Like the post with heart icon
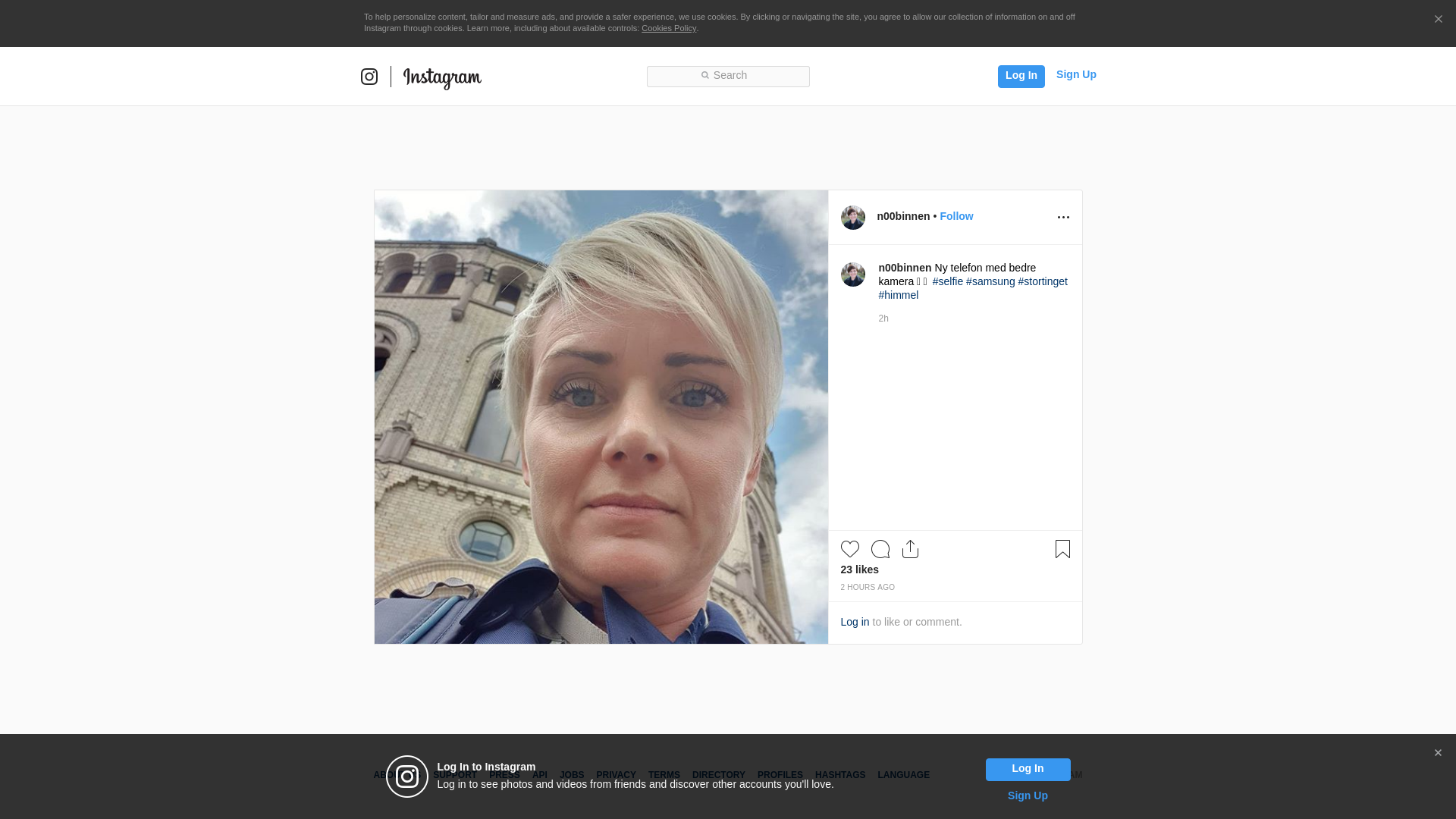1456x819 pixels. click(x=850, y=549)
